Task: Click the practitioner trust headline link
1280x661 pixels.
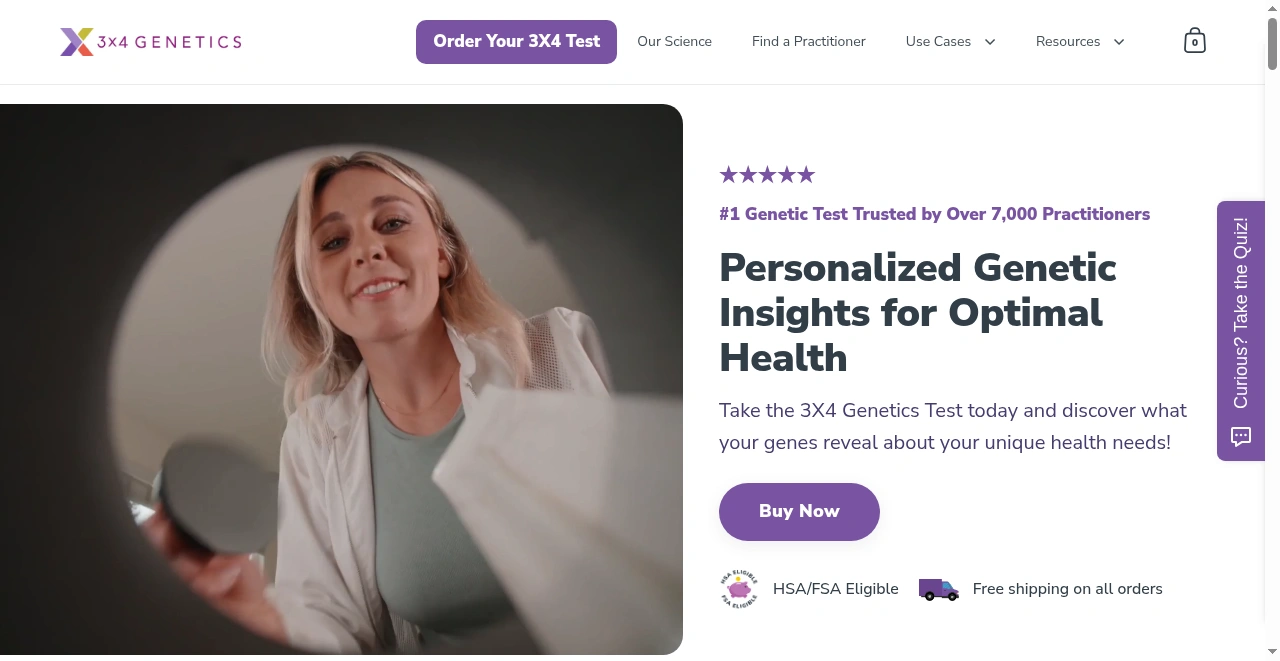Action: [934, 214]
